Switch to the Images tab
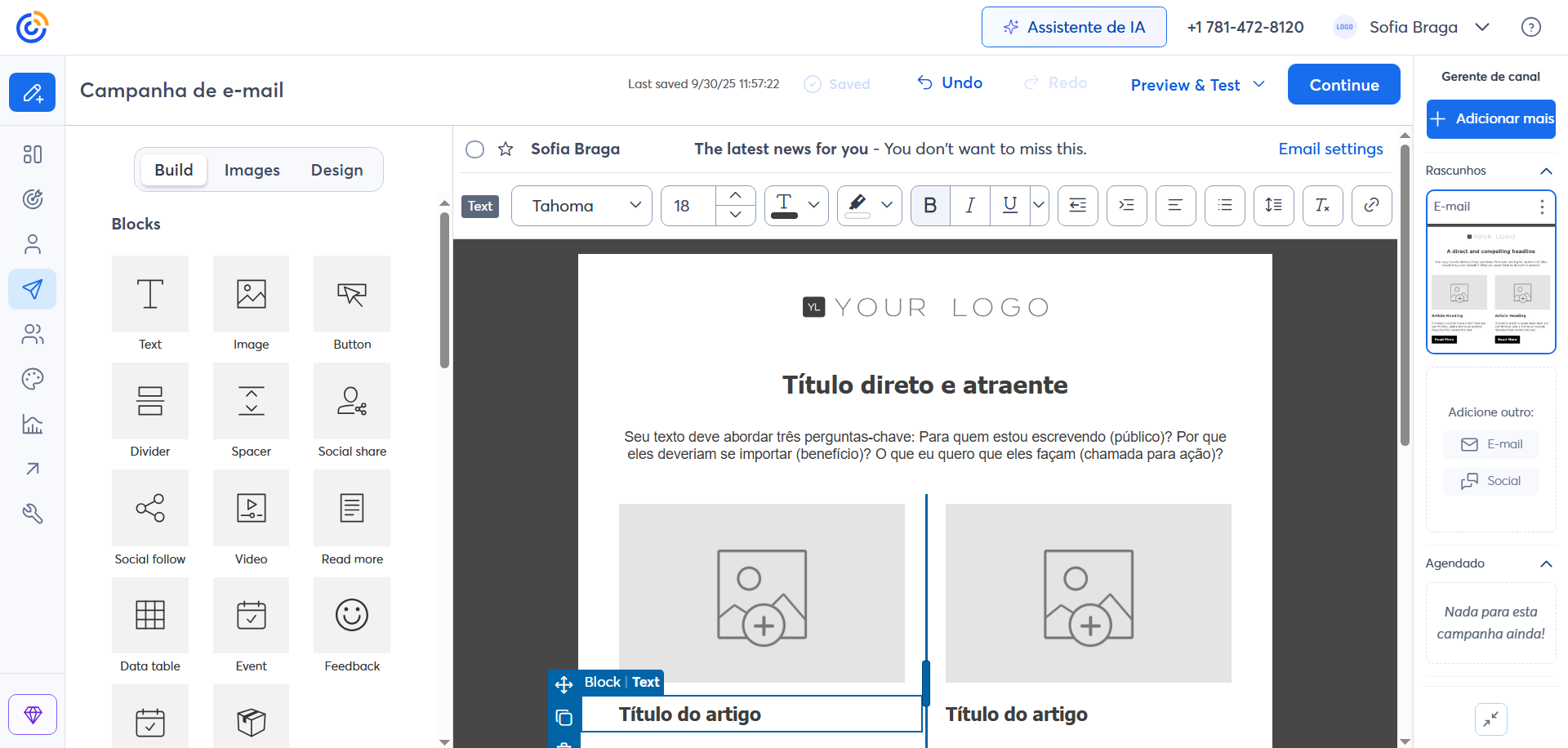 (252, 170)
